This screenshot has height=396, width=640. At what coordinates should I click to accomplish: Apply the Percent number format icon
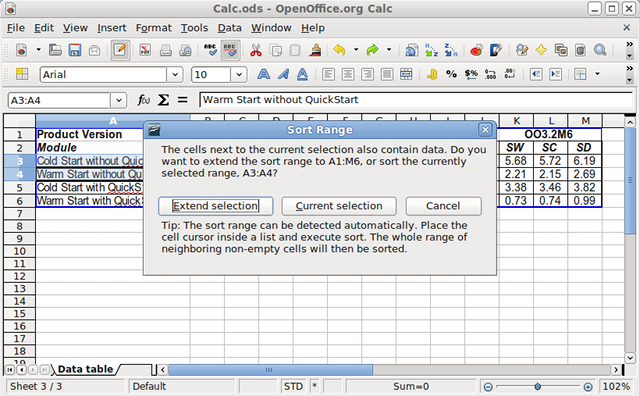(451, 74)
